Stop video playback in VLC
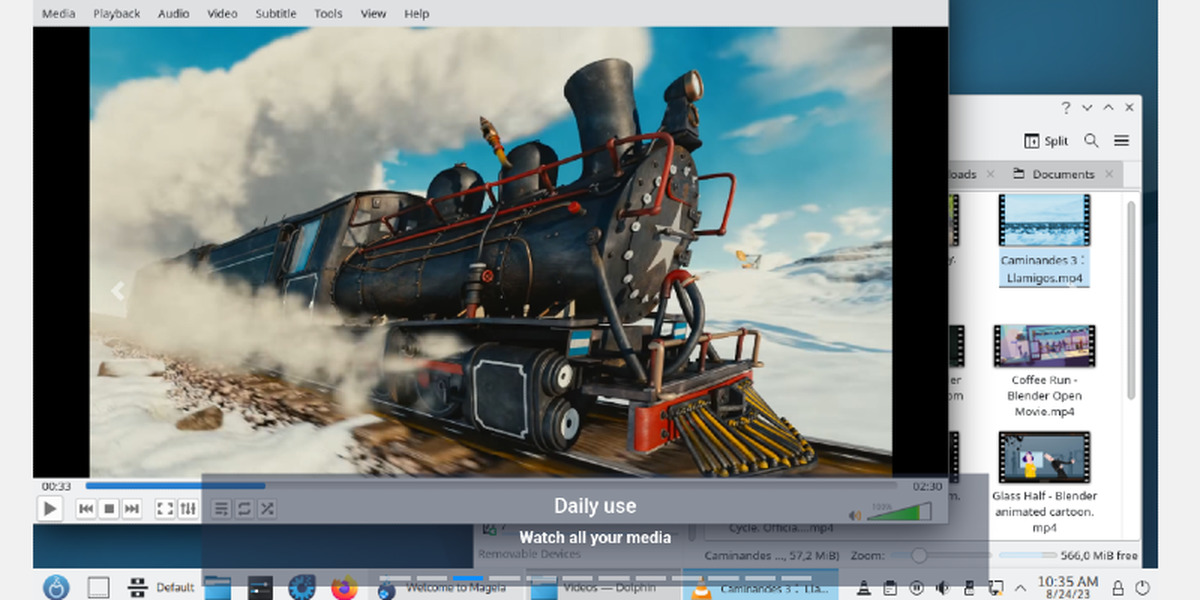The height and width of the screenshot is (600, 1200). (x=110, y=509)
